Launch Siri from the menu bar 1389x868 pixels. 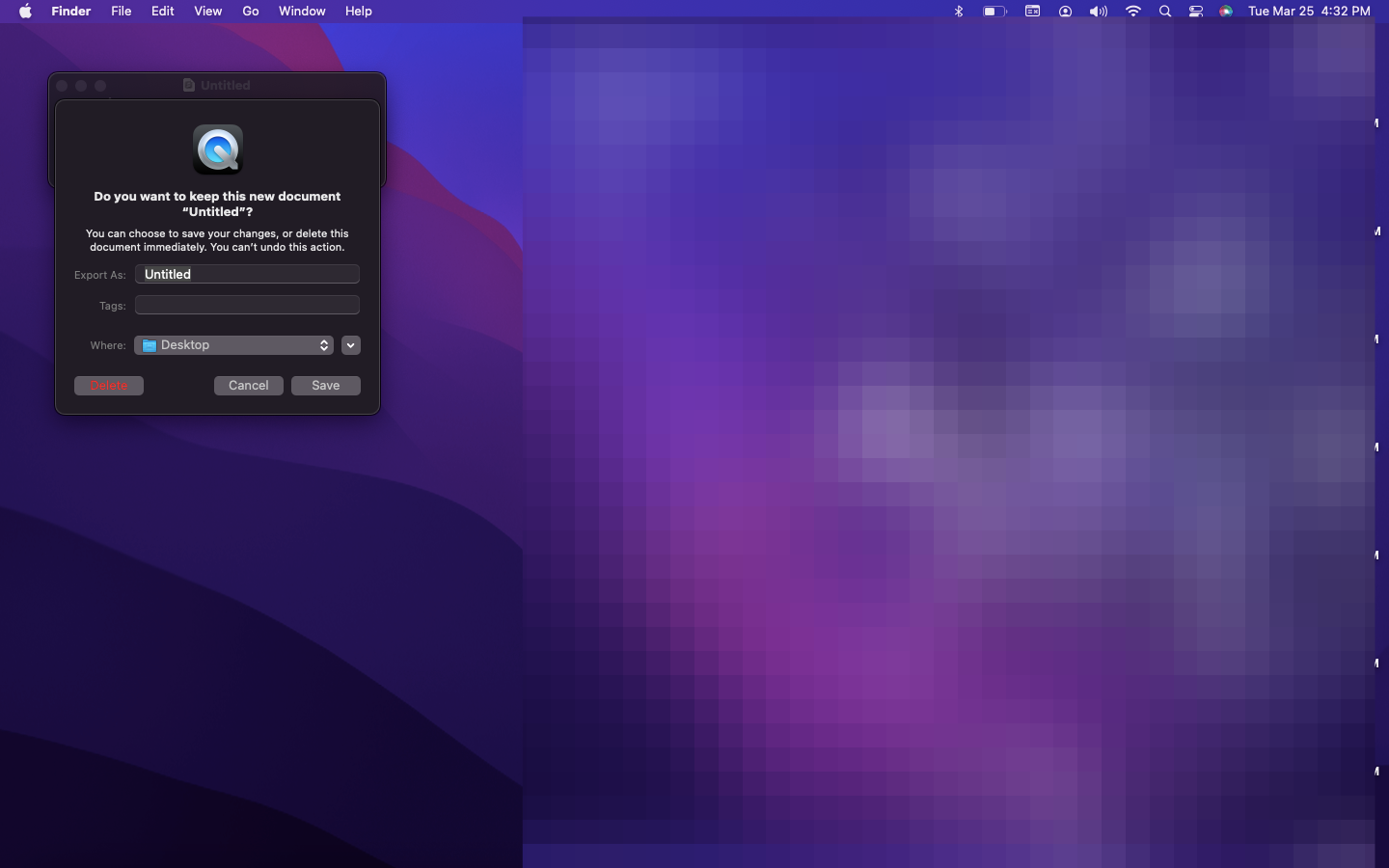pyautogui.click(x=1226, y=12)
